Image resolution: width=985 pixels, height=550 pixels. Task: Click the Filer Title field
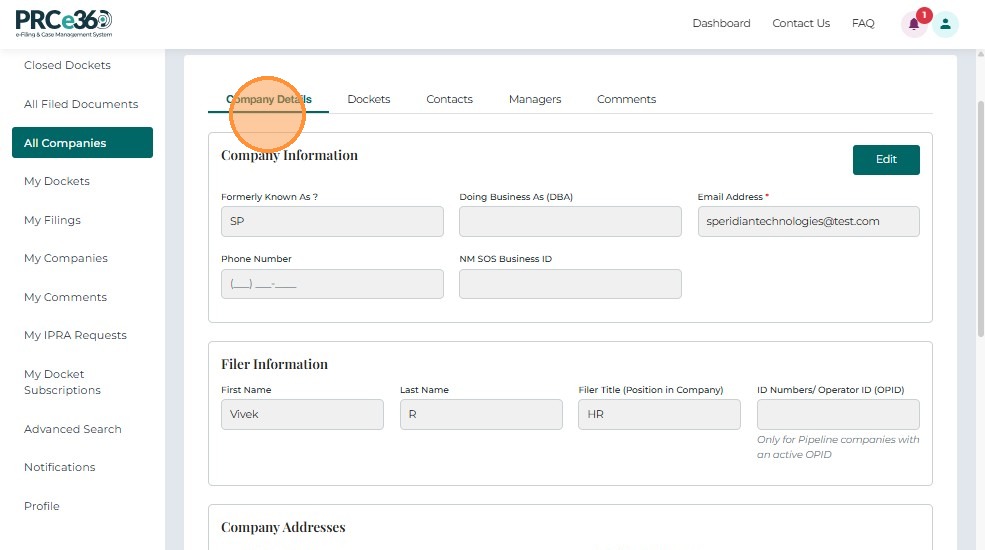[x=659, y=414]
